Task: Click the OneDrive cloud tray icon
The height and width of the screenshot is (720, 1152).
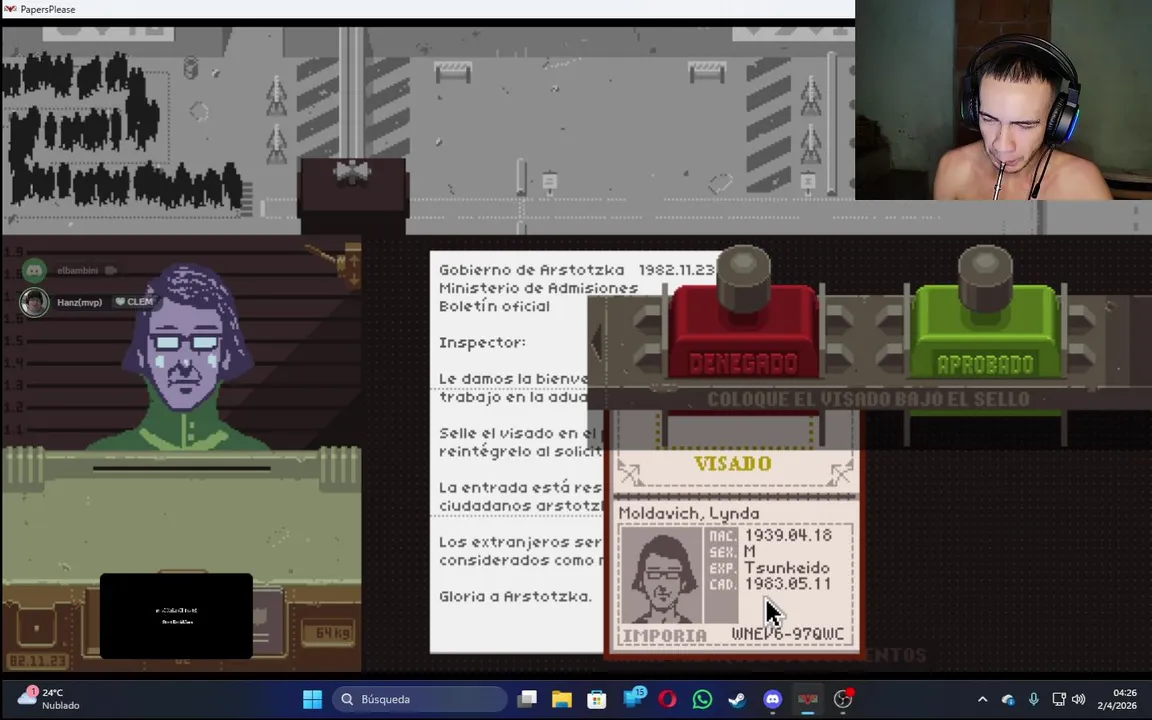Action: click(x=1008, y=699)
